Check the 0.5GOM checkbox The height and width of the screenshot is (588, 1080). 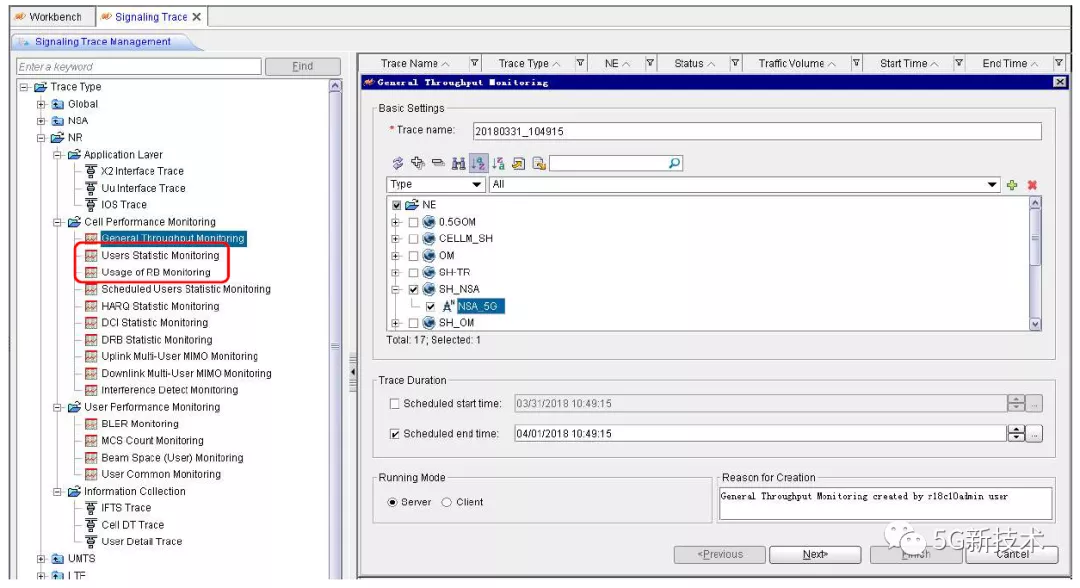point(413,222)
